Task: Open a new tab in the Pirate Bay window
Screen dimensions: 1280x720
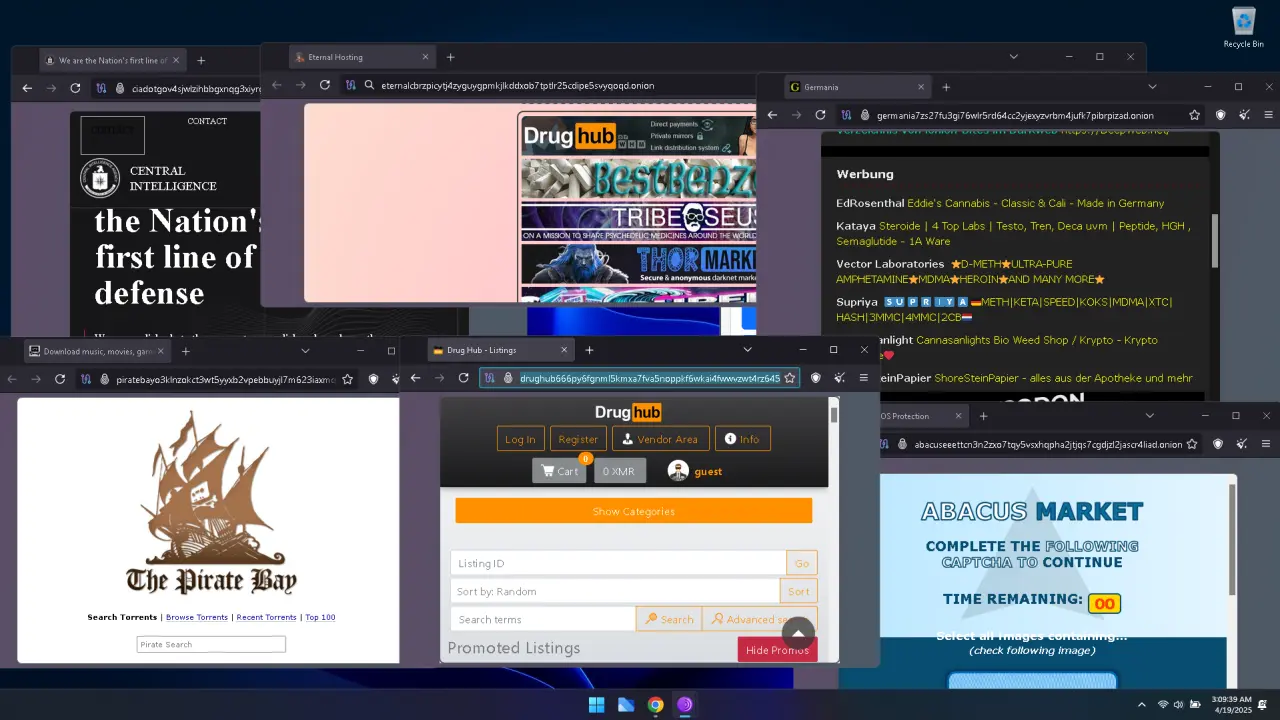Action: (186, 351)
